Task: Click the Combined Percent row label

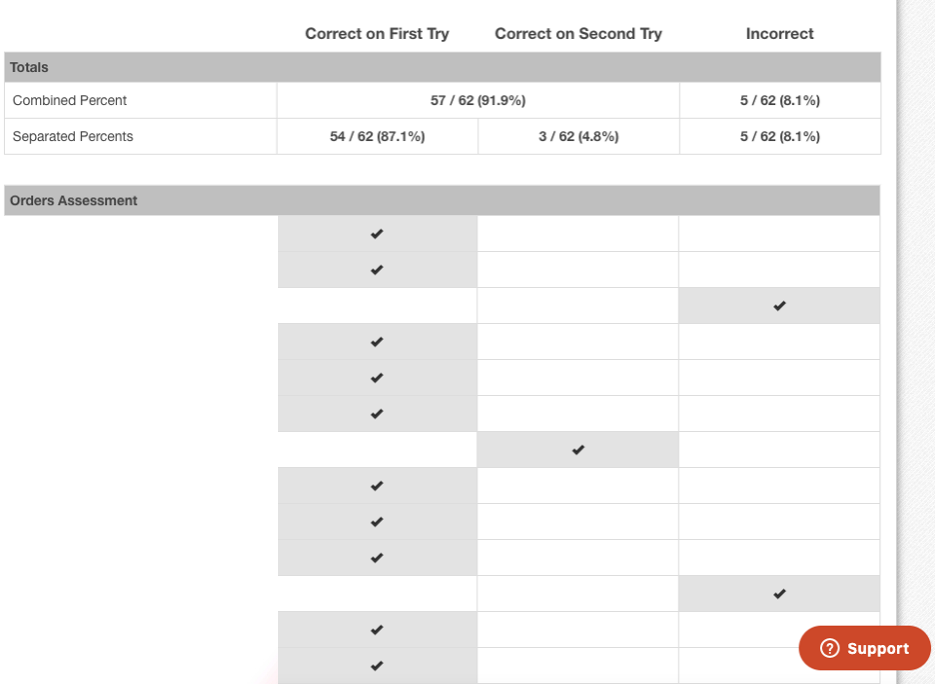Action: pos(70,100)
